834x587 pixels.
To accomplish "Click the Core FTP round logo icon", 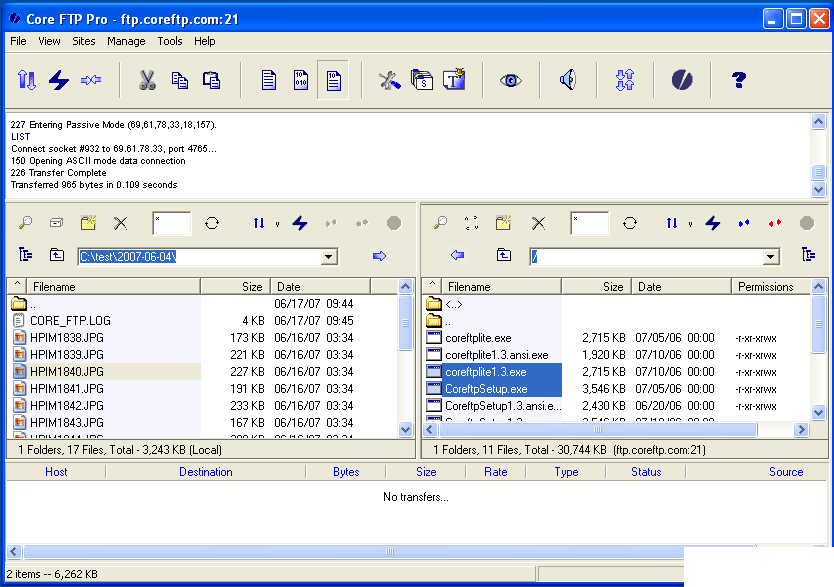I will point(682,80).
